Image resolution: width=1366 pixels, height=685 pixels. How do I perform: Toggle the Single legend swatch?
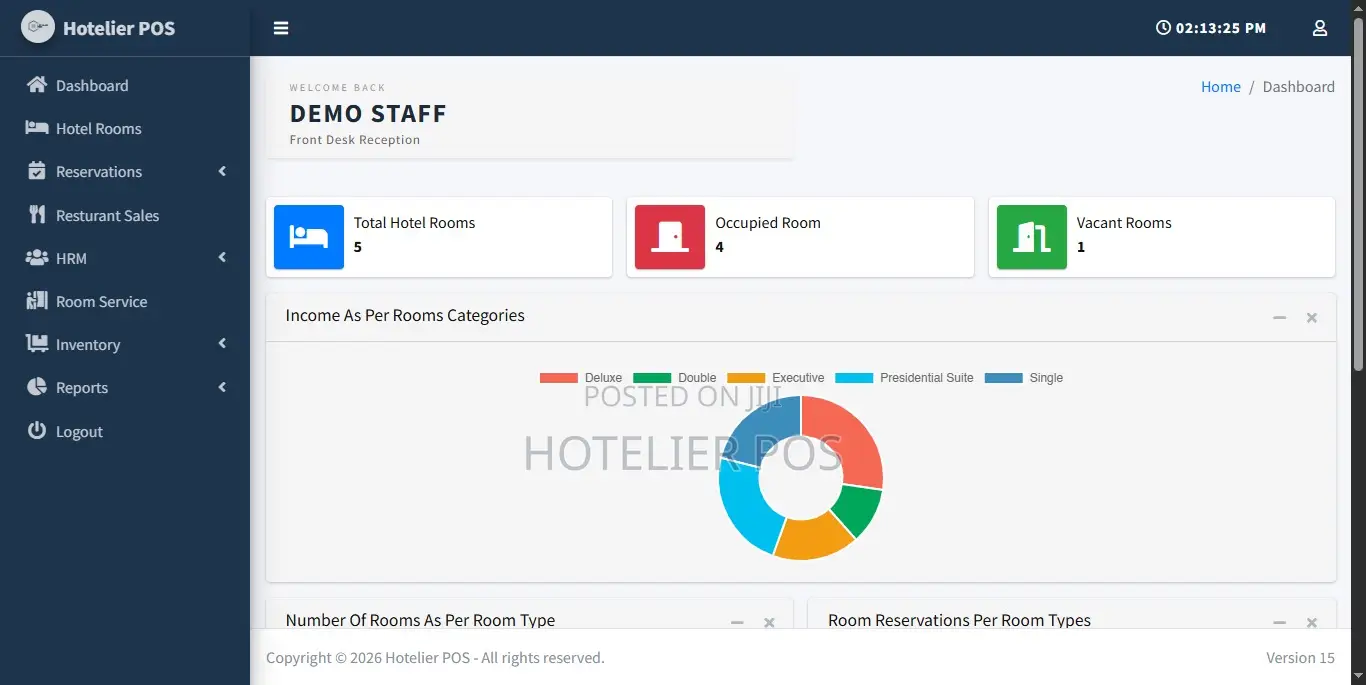[1004, 378]
